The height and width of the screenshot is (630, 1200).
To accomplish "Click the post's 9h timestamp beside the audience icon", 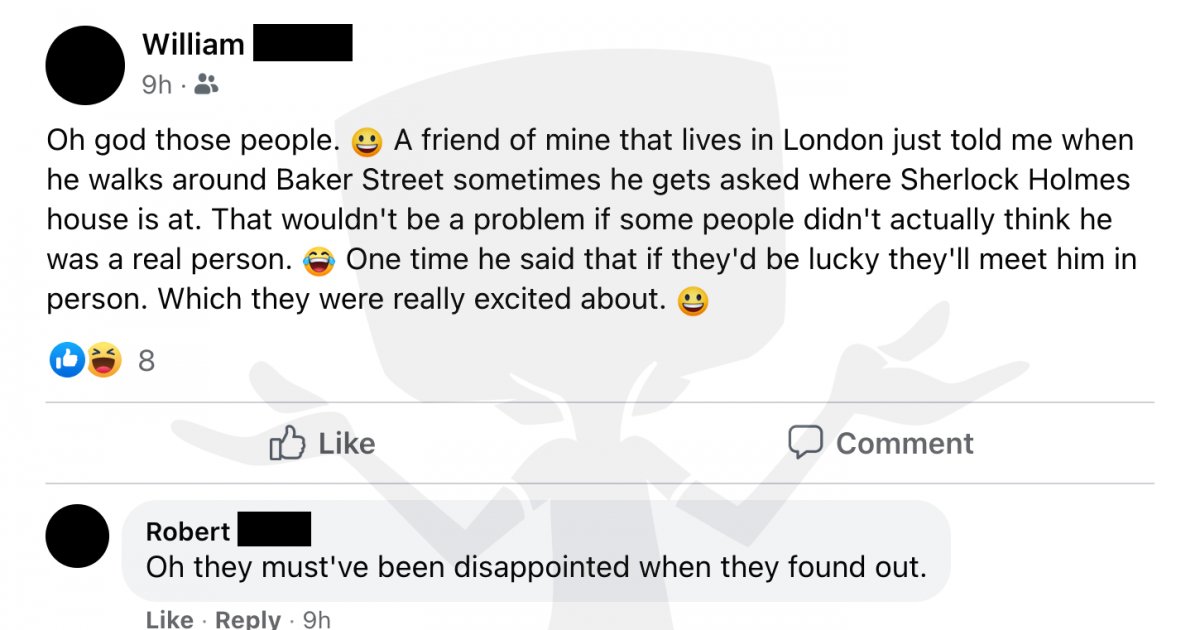I will click(156, 85).
